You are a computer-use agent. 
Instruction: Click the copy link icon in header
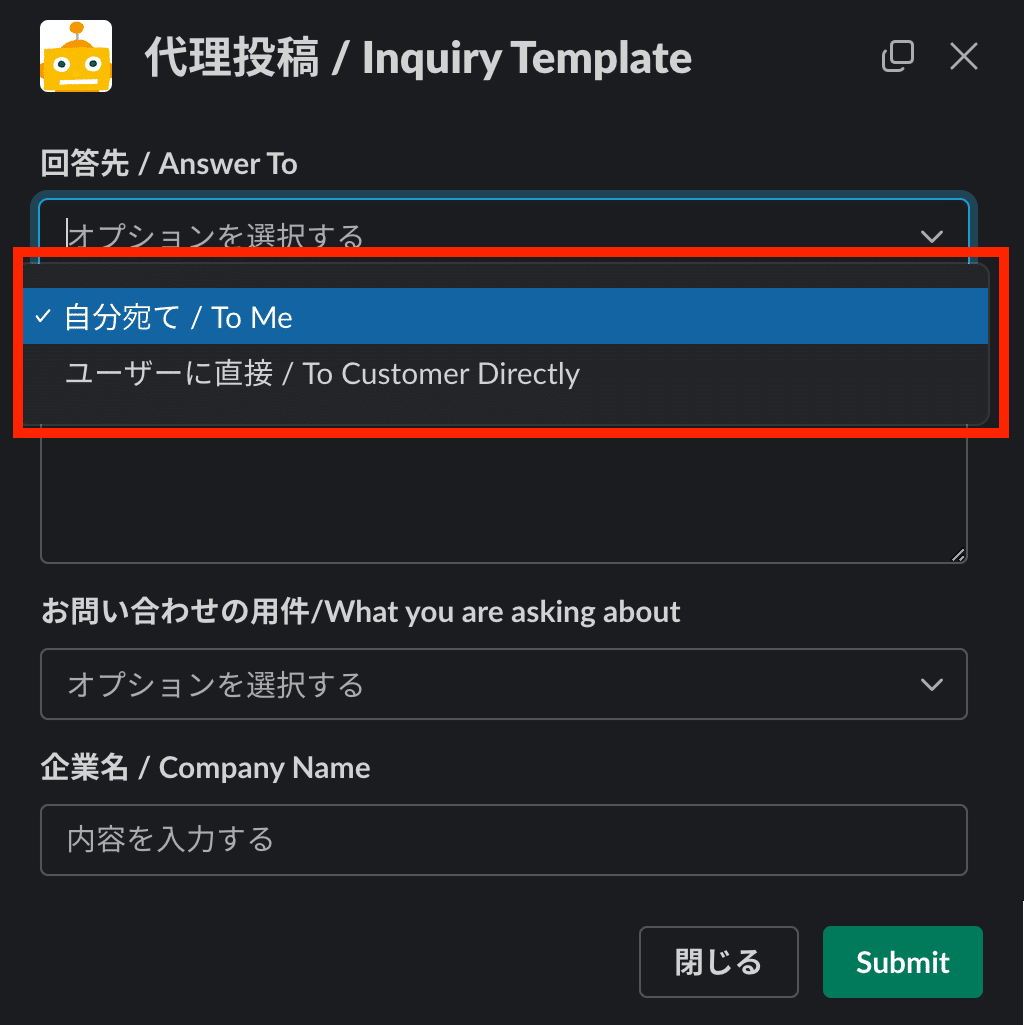point(897,57)
